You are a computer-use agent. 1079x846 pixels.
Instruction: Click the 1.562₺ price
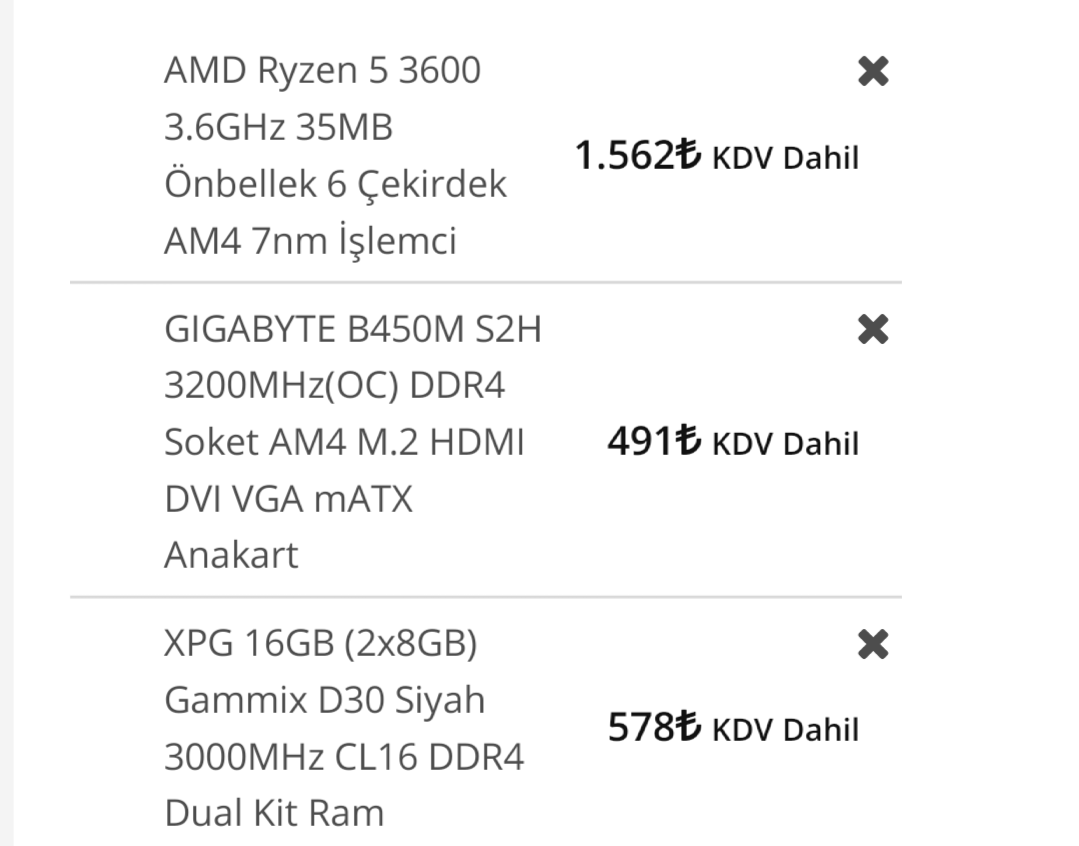(637, 156)
